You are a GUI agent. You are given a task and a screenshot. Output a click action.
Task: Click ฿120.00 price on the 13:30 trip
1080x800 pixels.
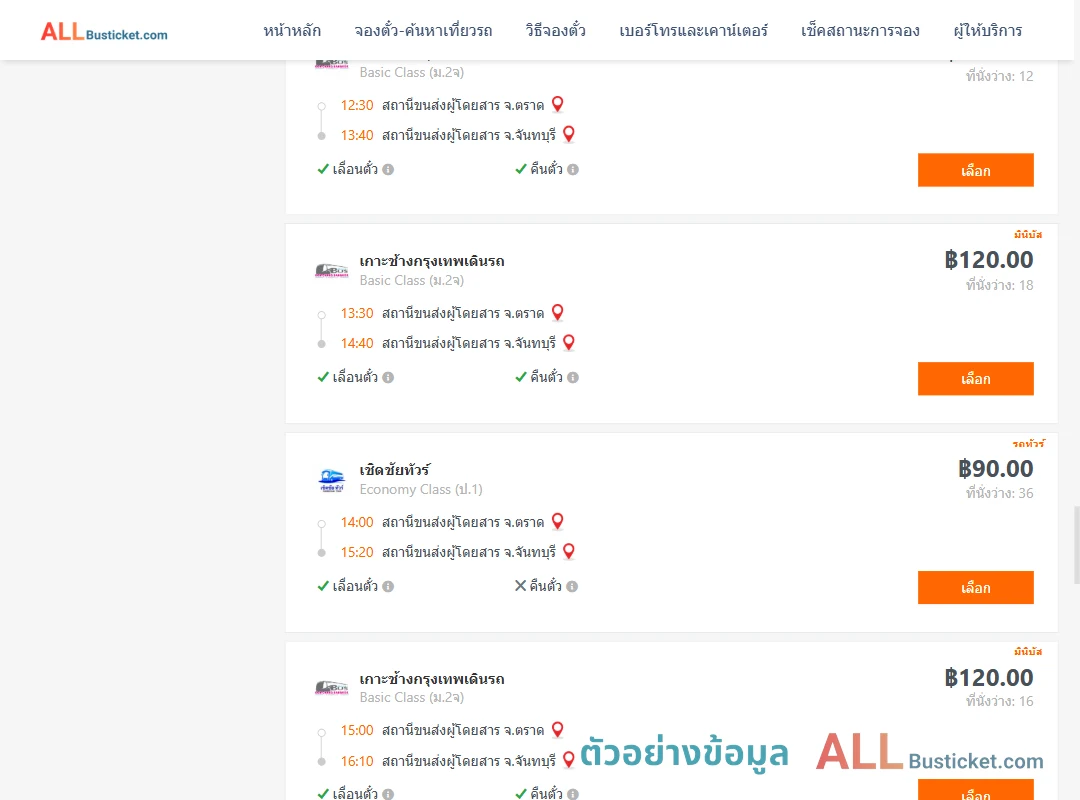pyautogui.click(x=988, y=260)
